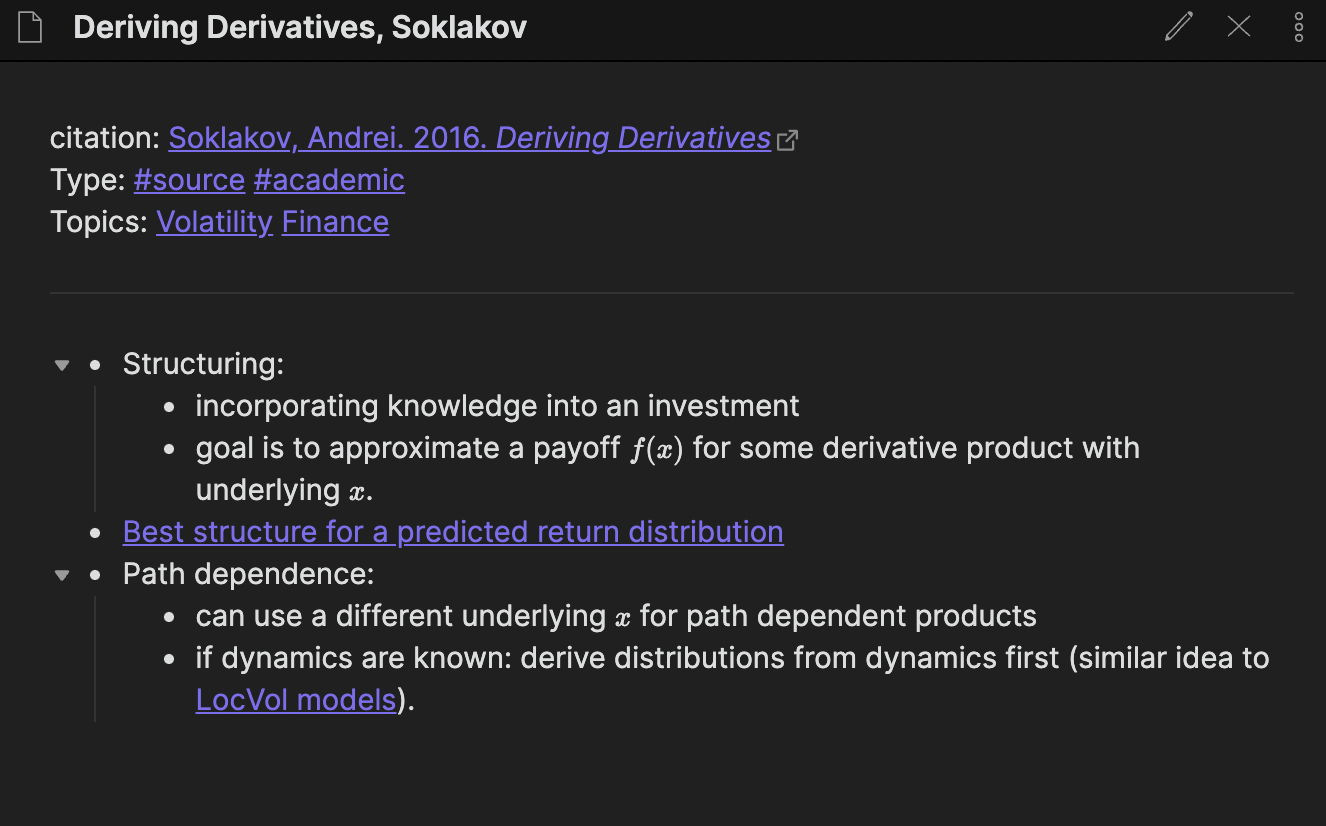Screen dimensions: 1326x826
Task: Click the inline formula f(x)
Action: click(656, 449)
